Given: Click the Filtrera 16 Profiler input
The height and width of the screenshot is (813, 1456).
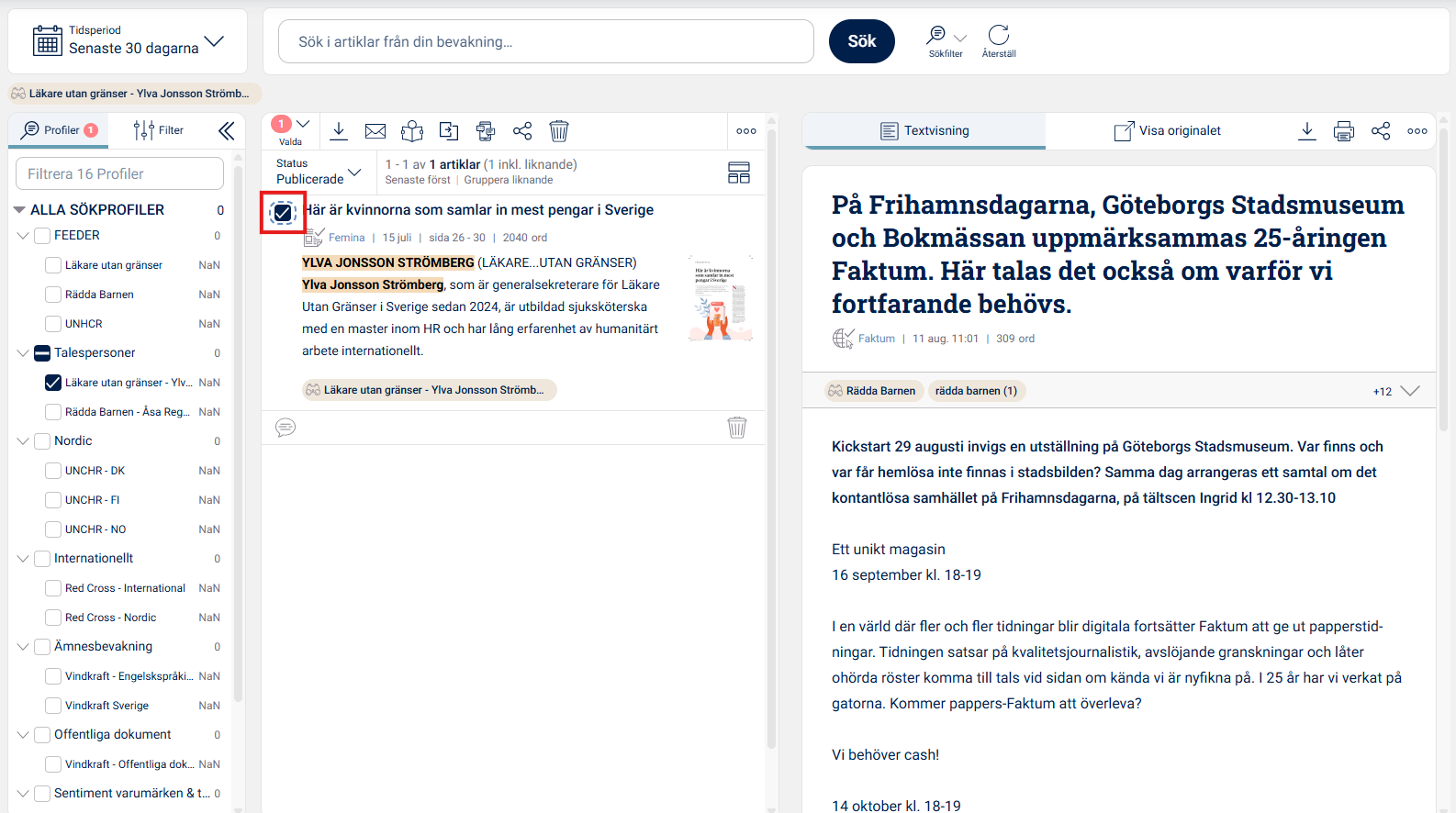Looking at the screenshot, I should click(119, 173).
